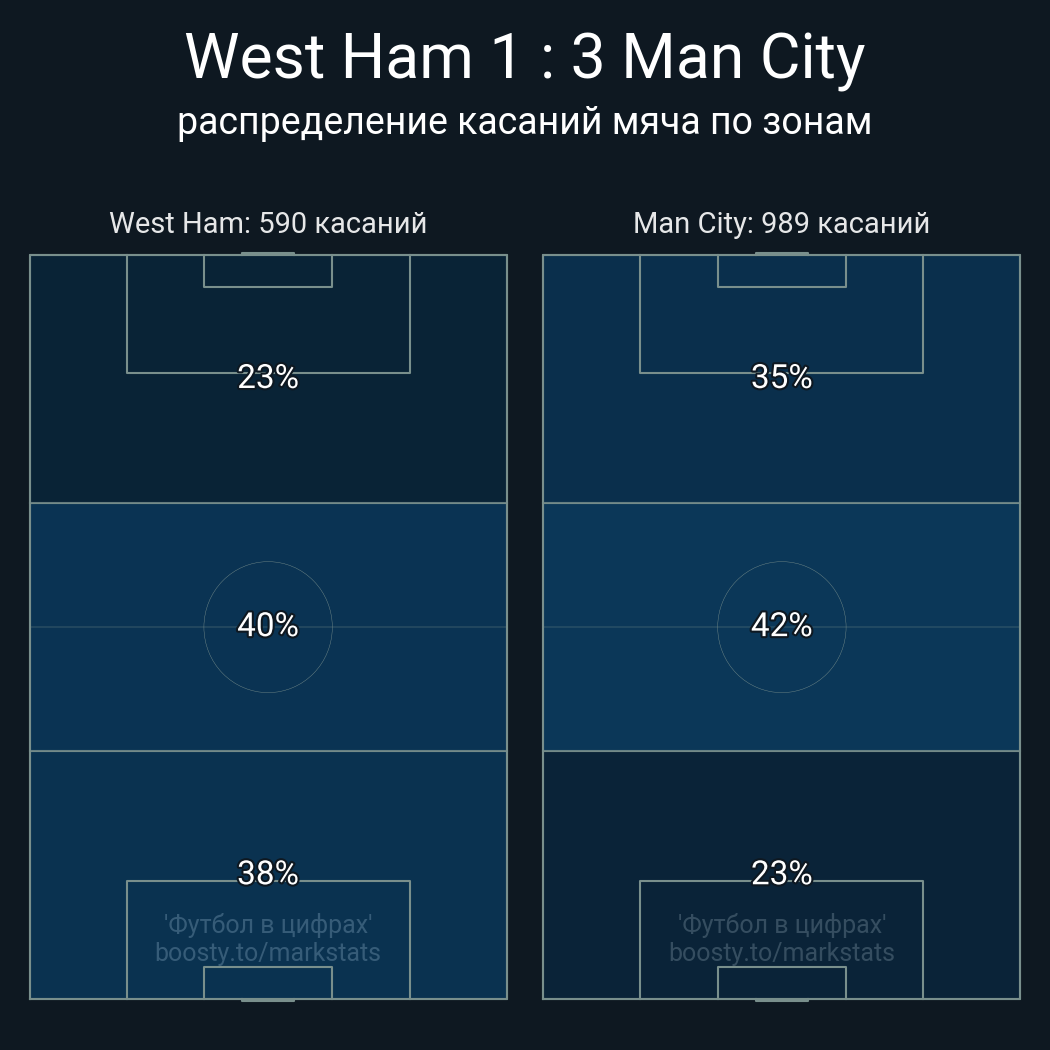This screenshot has height=1050, width=1050.
Task: Click the 'West Ham 1 : 3 Man City' title
Action: 525,58
